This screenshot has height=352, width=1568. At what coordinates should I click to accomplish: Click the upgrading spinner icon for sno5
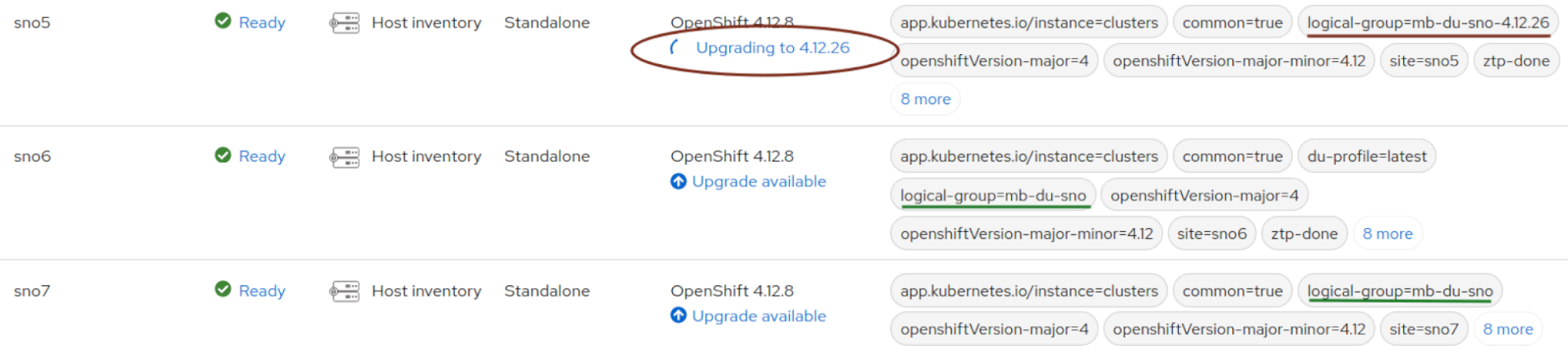675,48
